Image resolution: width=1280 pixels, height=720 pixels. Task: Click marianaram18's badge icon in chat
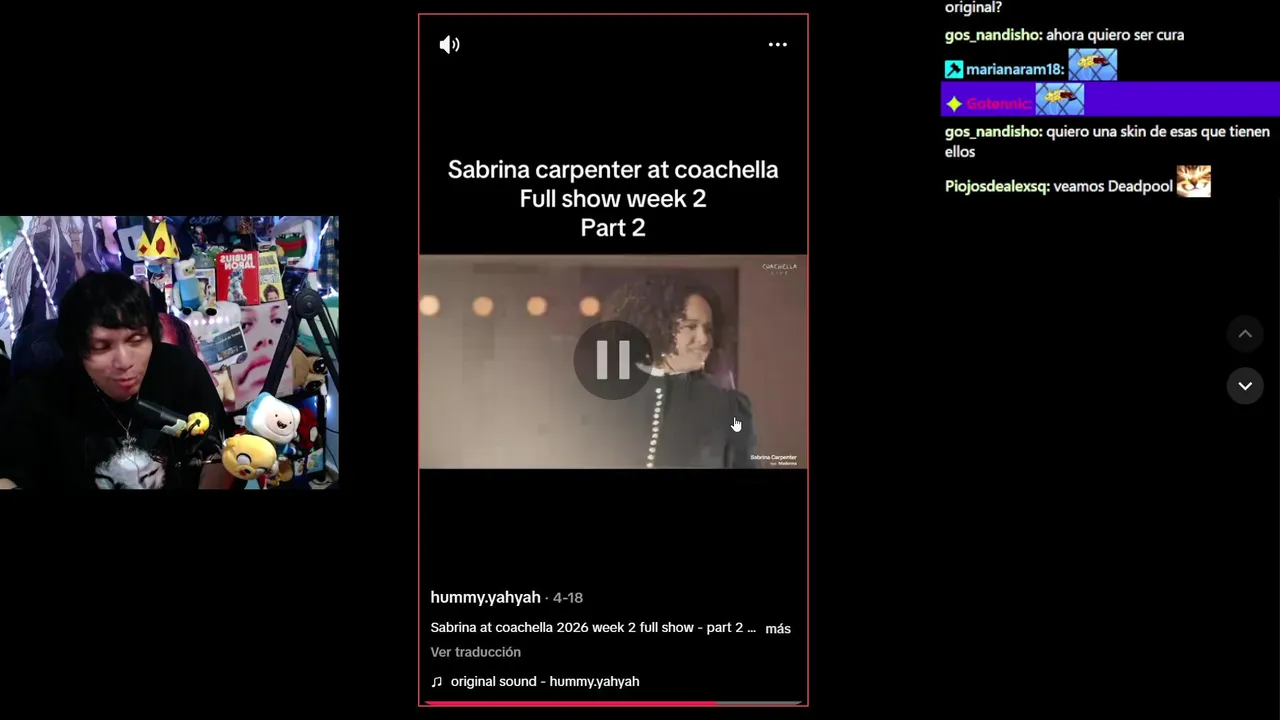(954, 69)
